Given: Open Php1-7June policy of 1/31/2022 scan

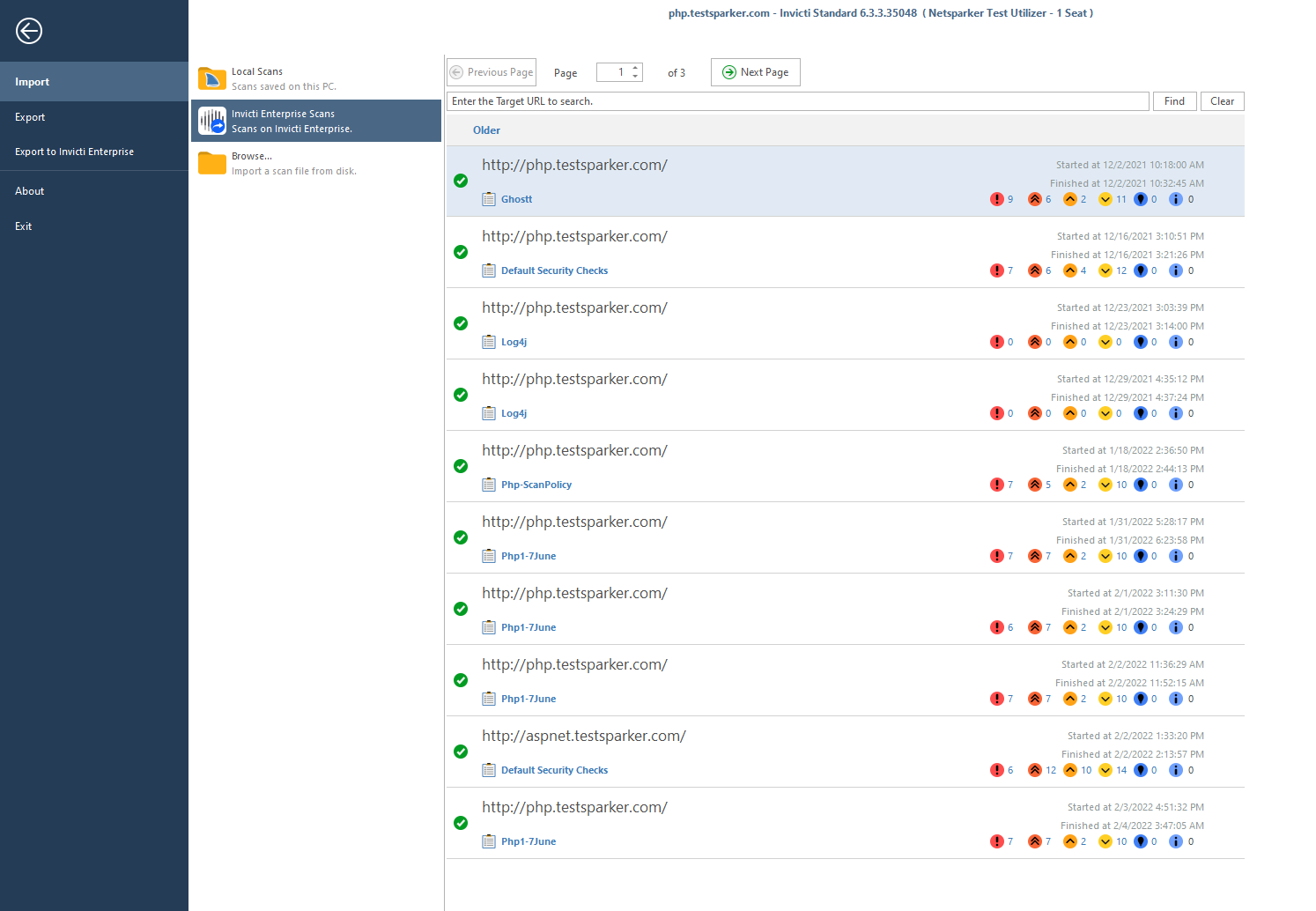Looking at the screenshot, I should coord(529,556).
